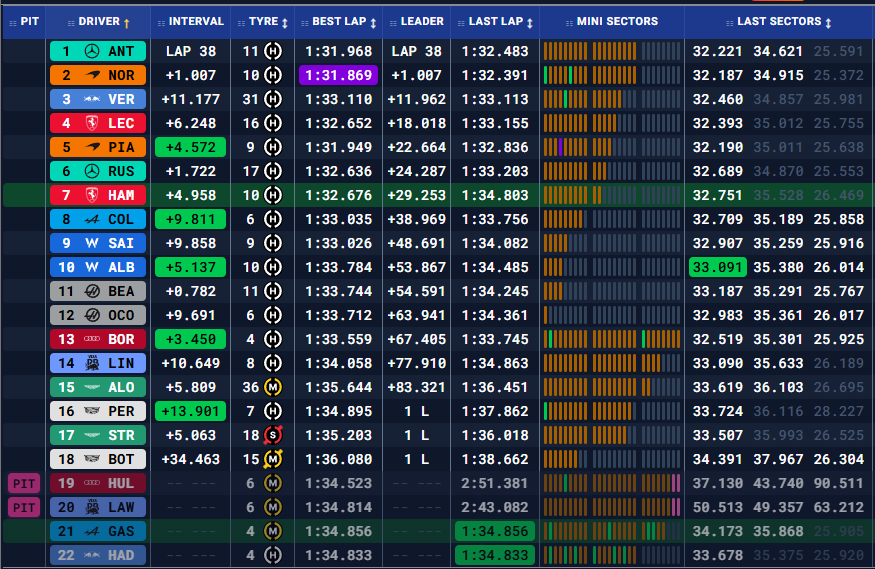Click the Ferrari shield in HAM row
875x569 pixels.
[92, 195]
